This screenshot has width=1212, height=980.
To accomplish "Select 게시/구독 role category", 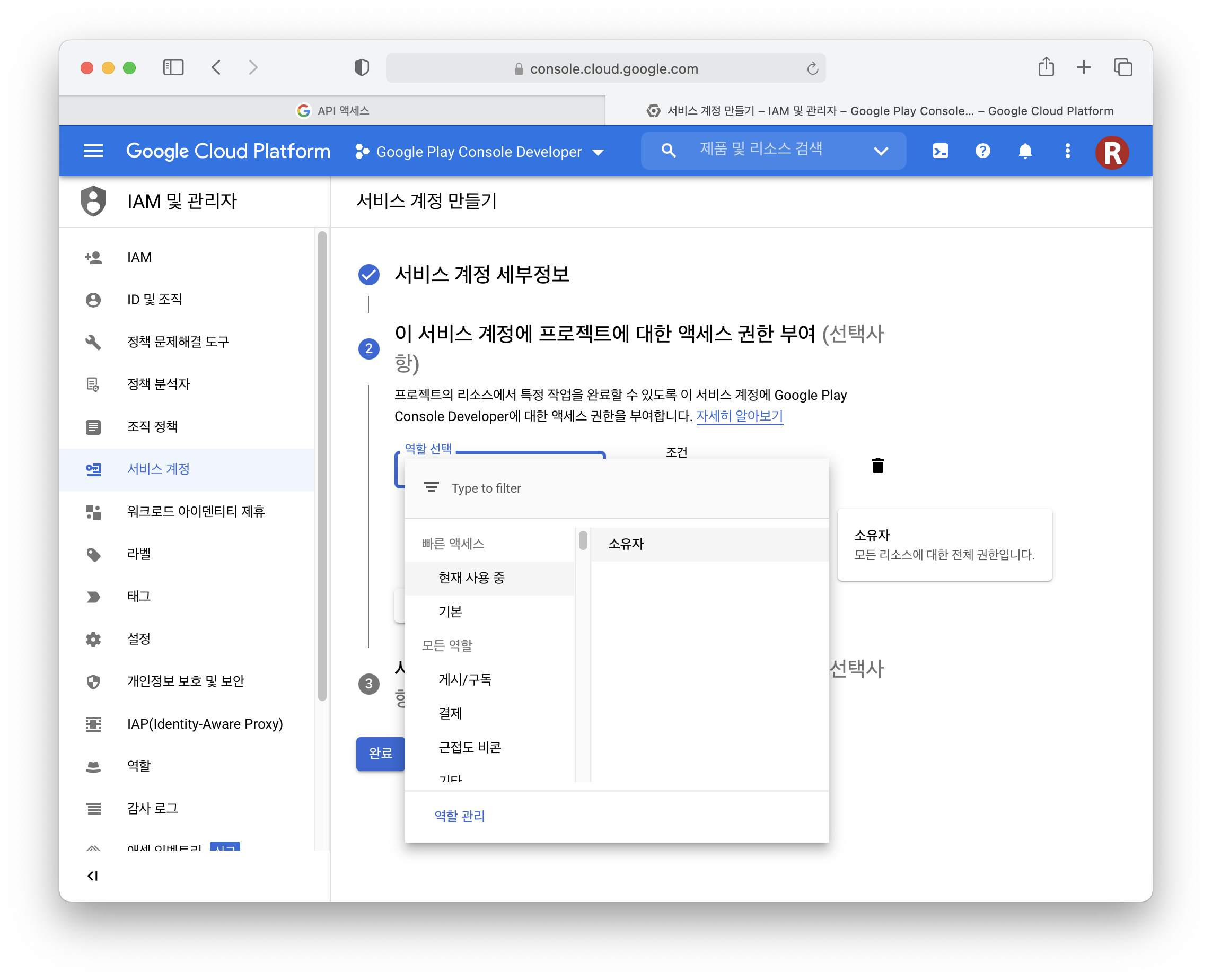I will pyautogui.click(x=465, y=679).
